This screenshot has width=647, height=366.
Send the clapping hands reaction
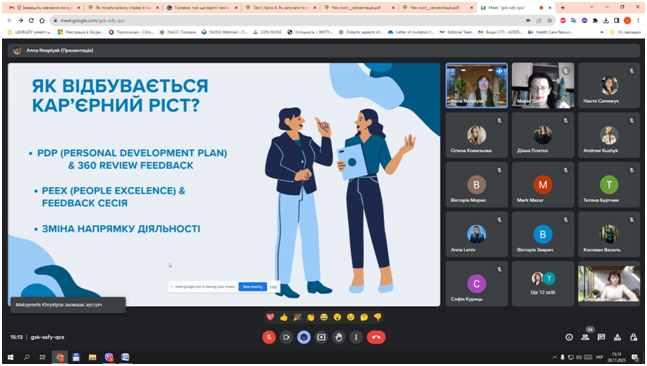(310, 317)
